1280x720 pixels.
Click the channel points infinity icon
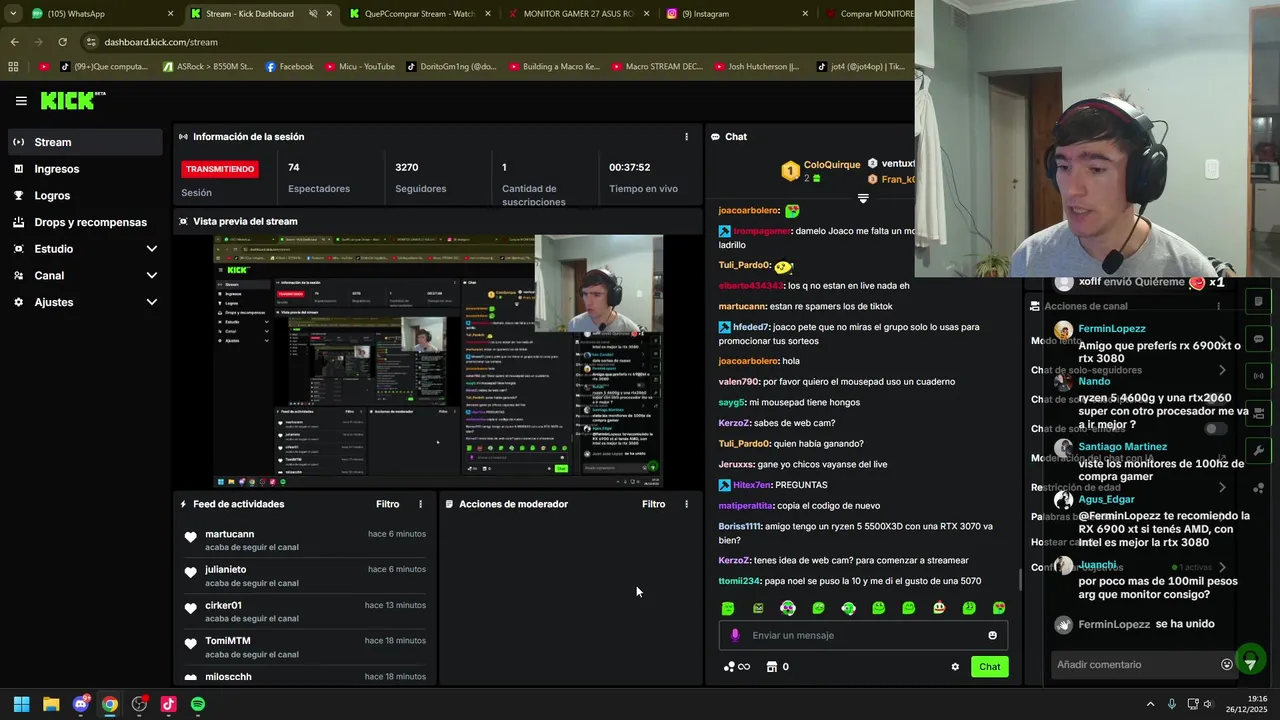click(x=737, y=667)
